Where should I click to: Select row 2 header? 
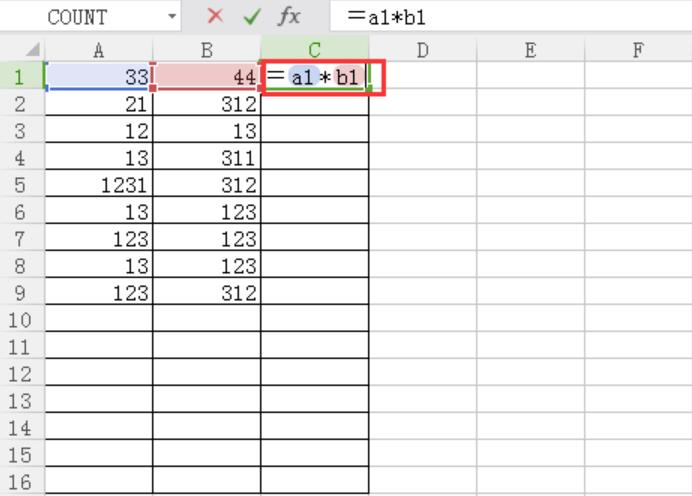(22, 102)
